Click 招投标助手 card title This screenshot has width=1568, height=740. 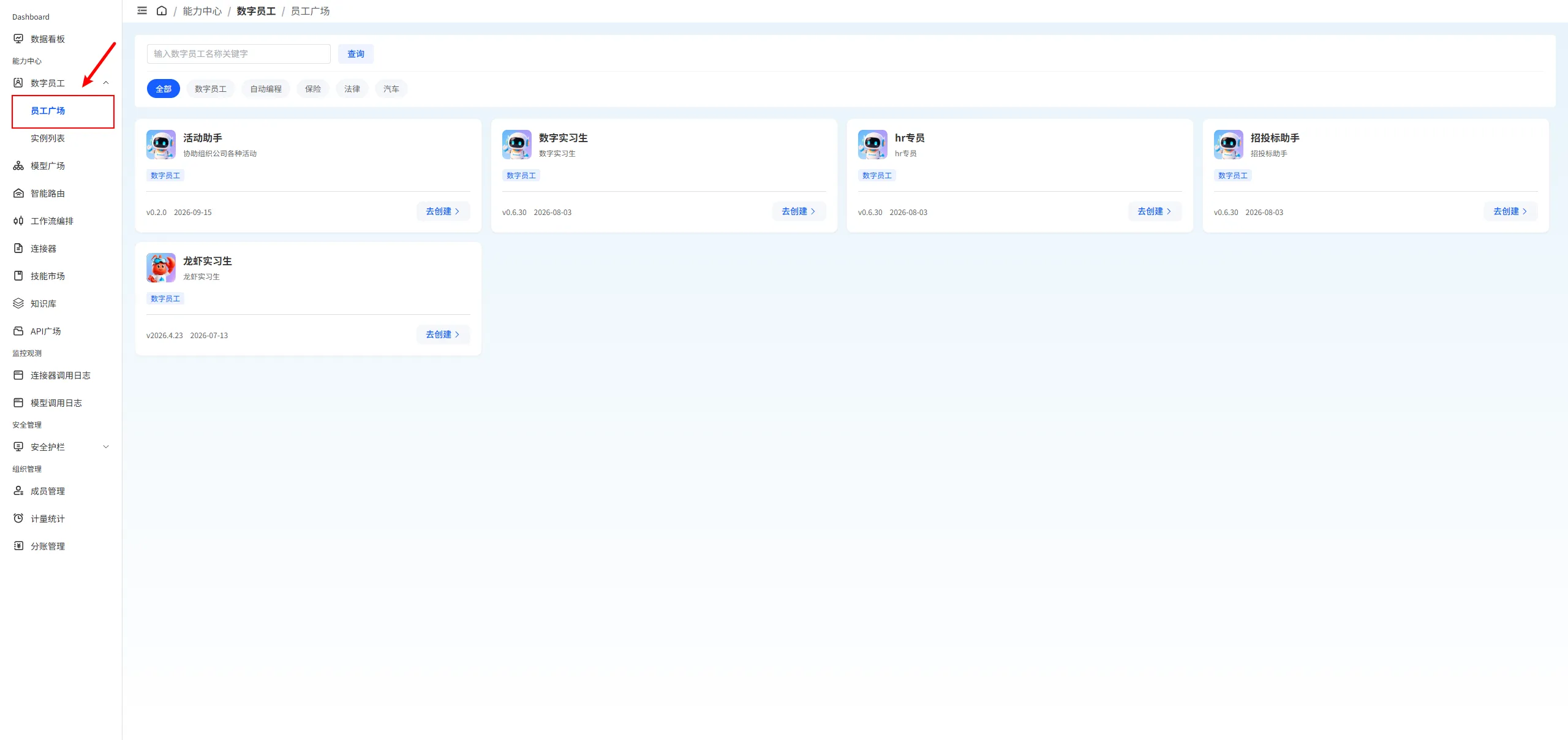1275,138
